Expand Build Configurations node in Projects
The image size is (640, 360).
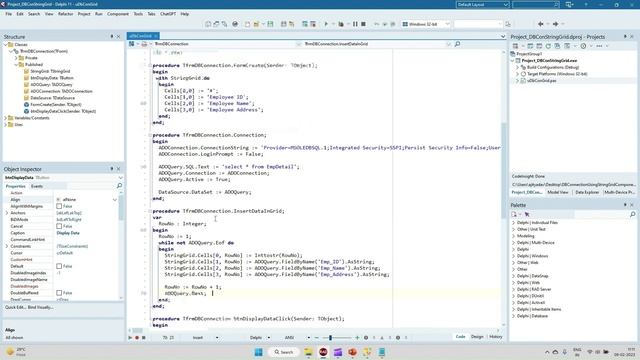518,67
